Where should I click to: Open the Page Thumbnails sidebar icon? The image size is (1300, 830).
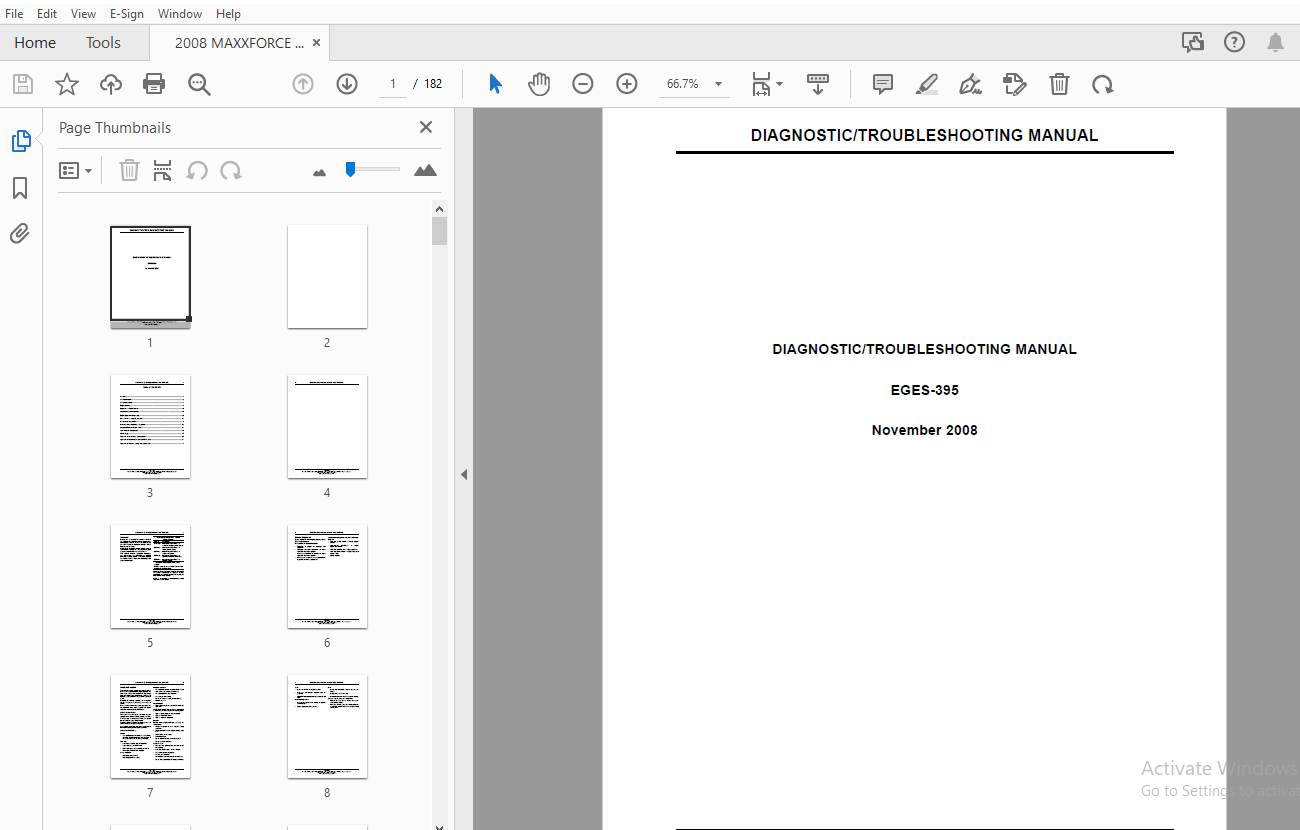[x=21, y=141]
